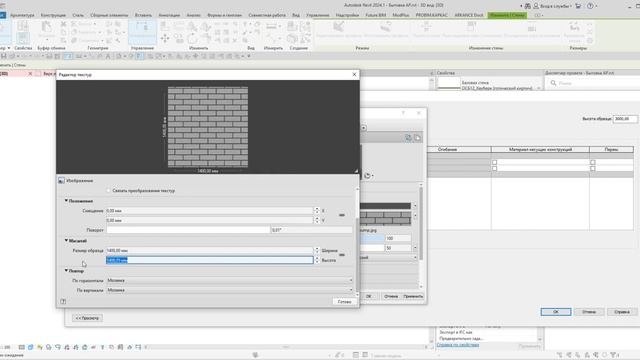Click the shopping cart icon in title bar

(x=578, y=6)
